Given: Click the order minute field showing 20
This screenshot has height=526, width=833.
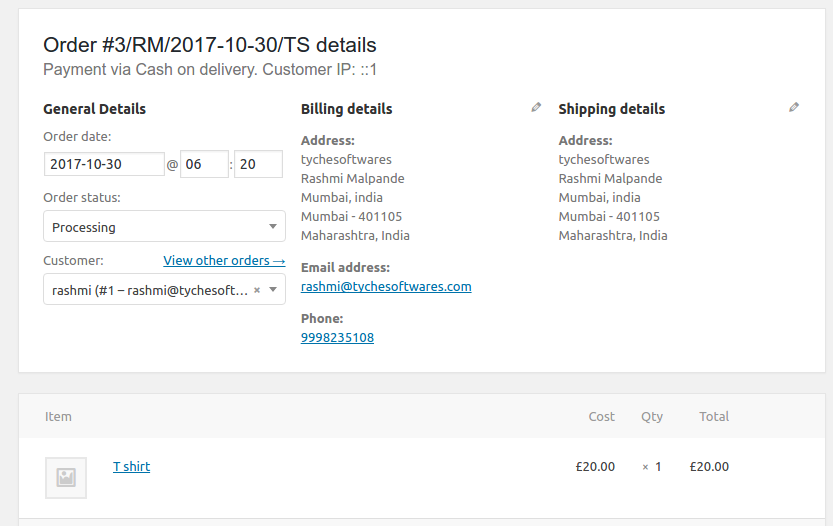Looking at the screenshot, I should coord(258,164).
